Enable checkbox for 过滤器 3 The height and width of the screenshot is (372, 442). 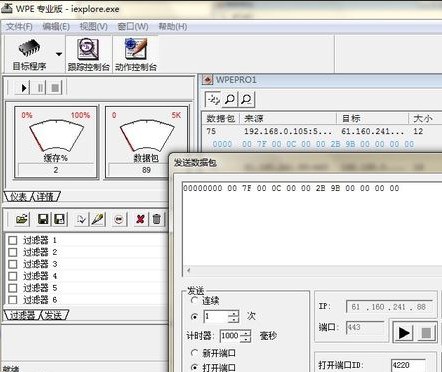13,264
